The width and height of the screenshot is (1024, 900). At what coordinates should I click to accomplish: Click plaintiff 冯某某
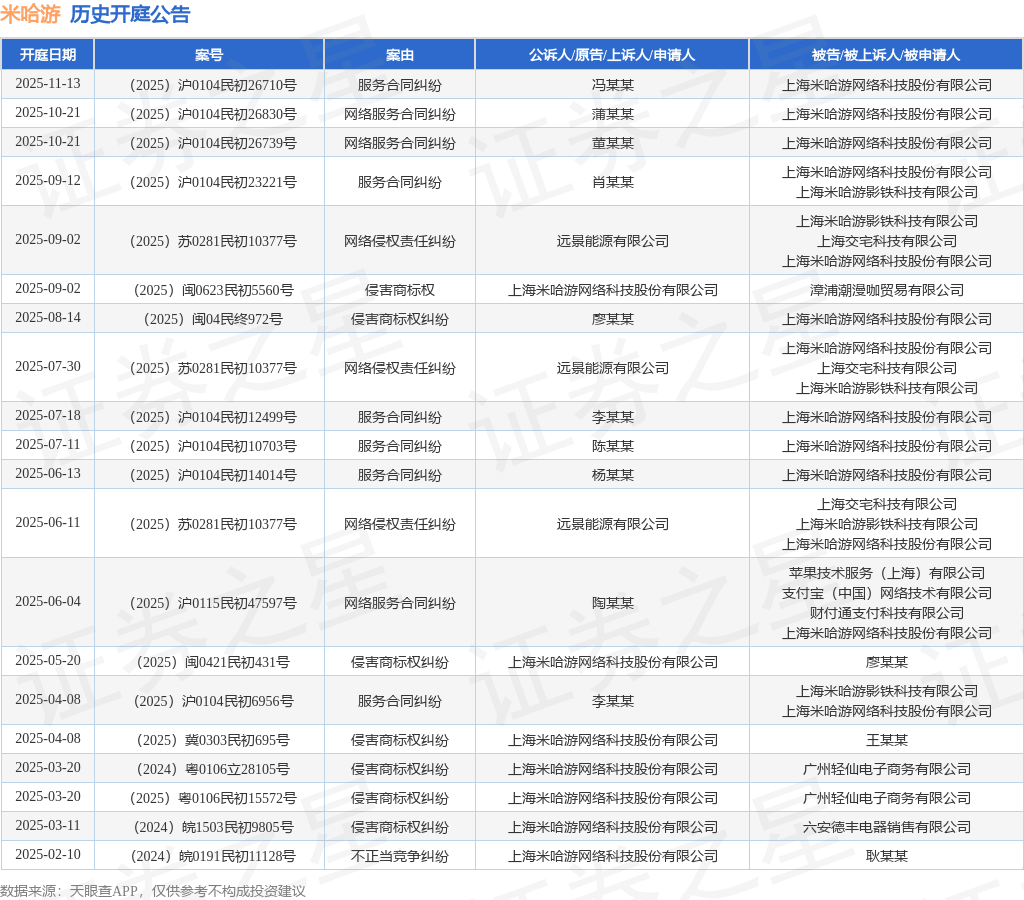(x=613, y=85)
